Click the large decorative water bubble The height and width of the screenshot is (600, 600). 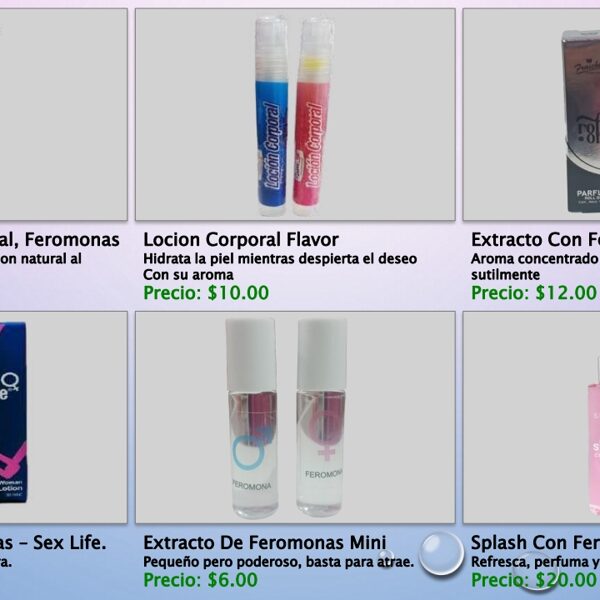click(x=441, y=553)
